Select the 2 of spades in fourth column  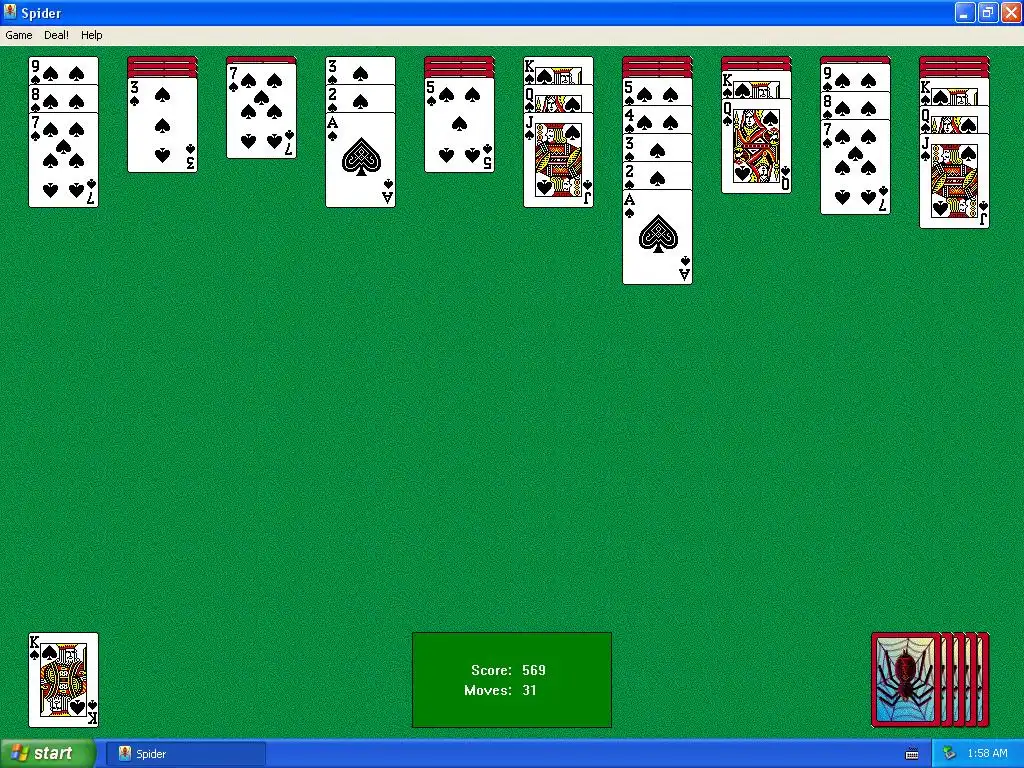click(360, 98)
